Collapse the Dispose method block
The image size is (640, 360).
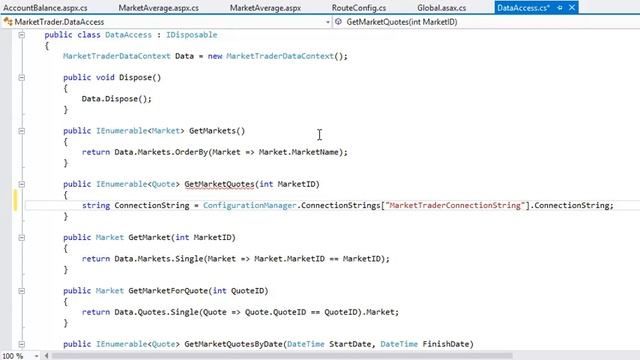point(22,78)
